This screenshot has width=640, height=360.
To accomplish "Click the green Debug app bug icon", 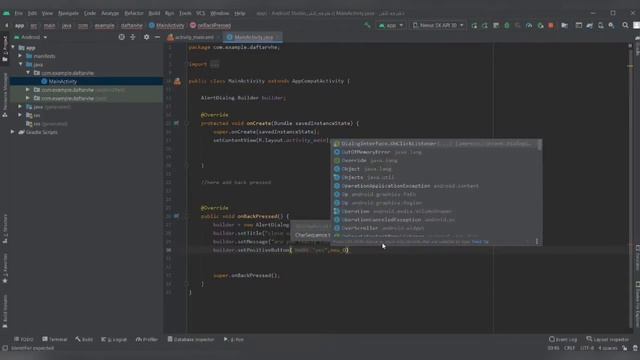I will click(x=507, y=25).
